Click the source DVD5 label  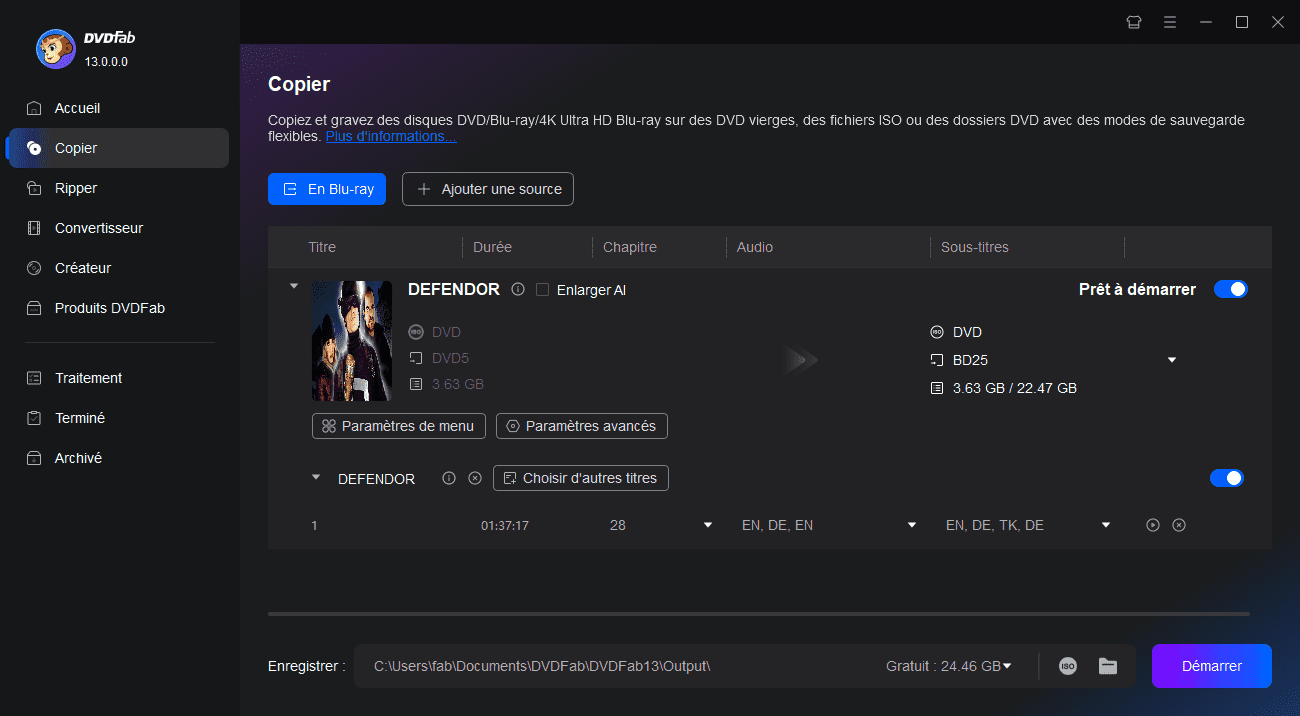(x=450, y=358)
